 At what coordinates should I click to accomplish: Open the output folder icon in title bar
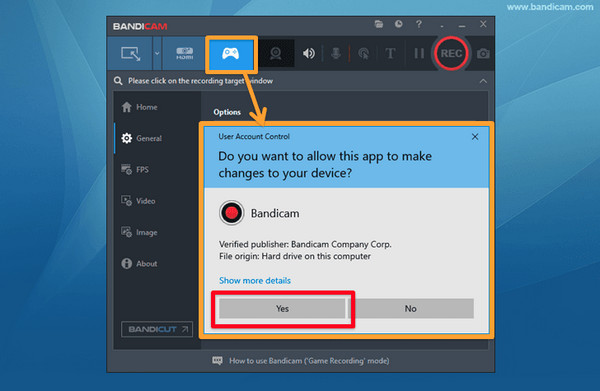pyautogui.click(x=379, y=24)
